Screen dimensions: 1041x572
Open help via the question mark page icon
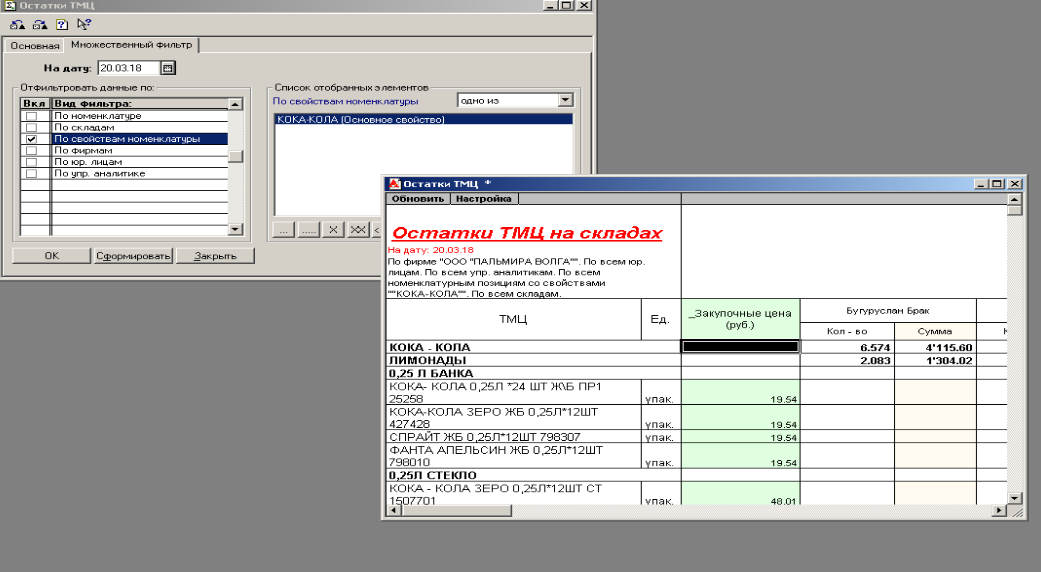point(62,25)
